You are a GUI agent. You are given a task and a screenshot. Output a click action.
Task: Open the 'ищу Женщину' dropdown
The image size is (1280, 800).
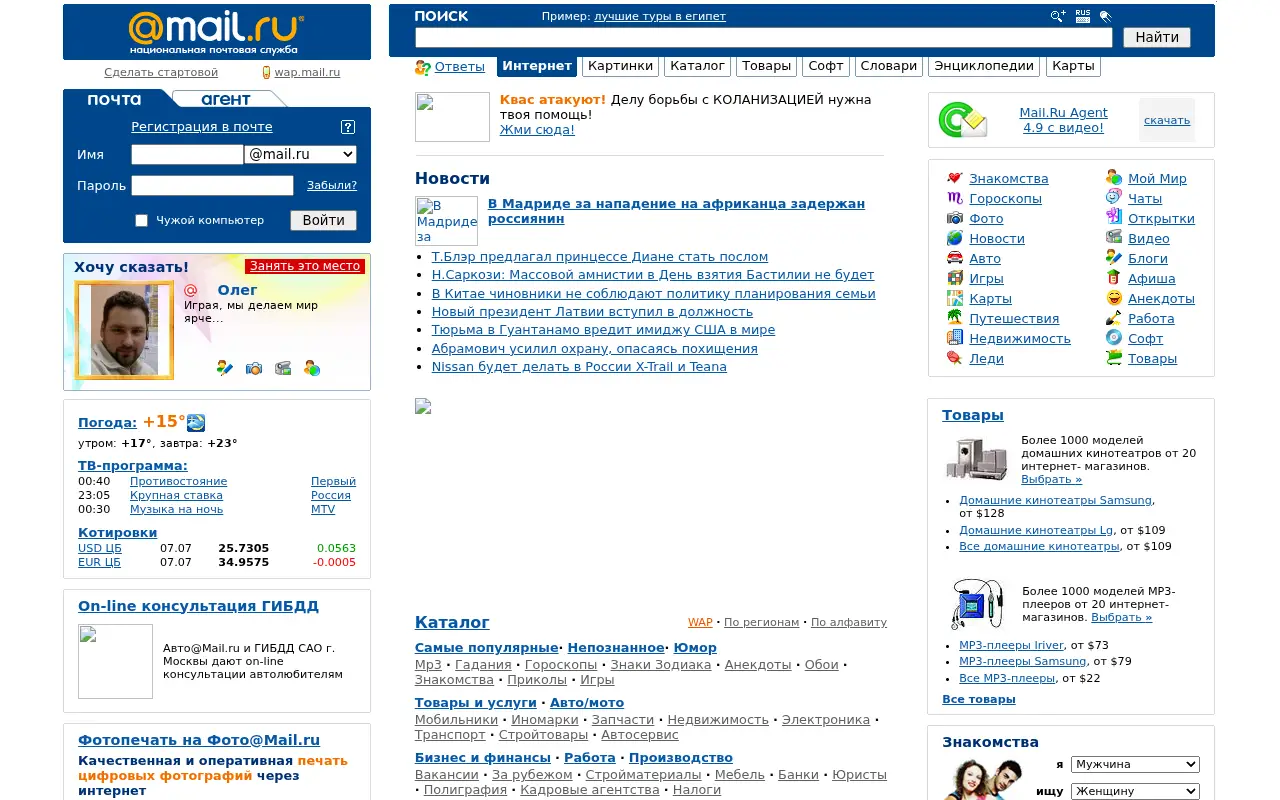pos(1135,791)
